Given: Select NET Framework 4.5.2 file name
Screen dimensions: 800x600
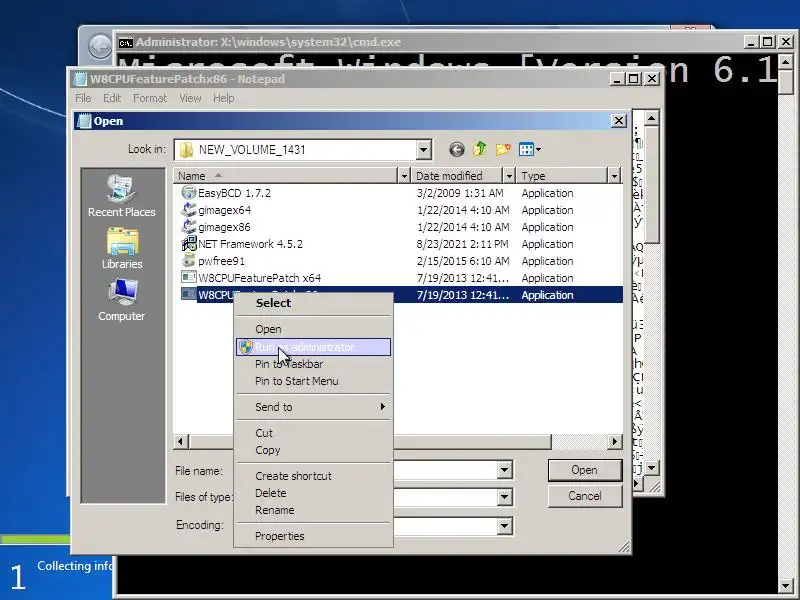Looking at the screenshot, I should [x=250, y=244].
